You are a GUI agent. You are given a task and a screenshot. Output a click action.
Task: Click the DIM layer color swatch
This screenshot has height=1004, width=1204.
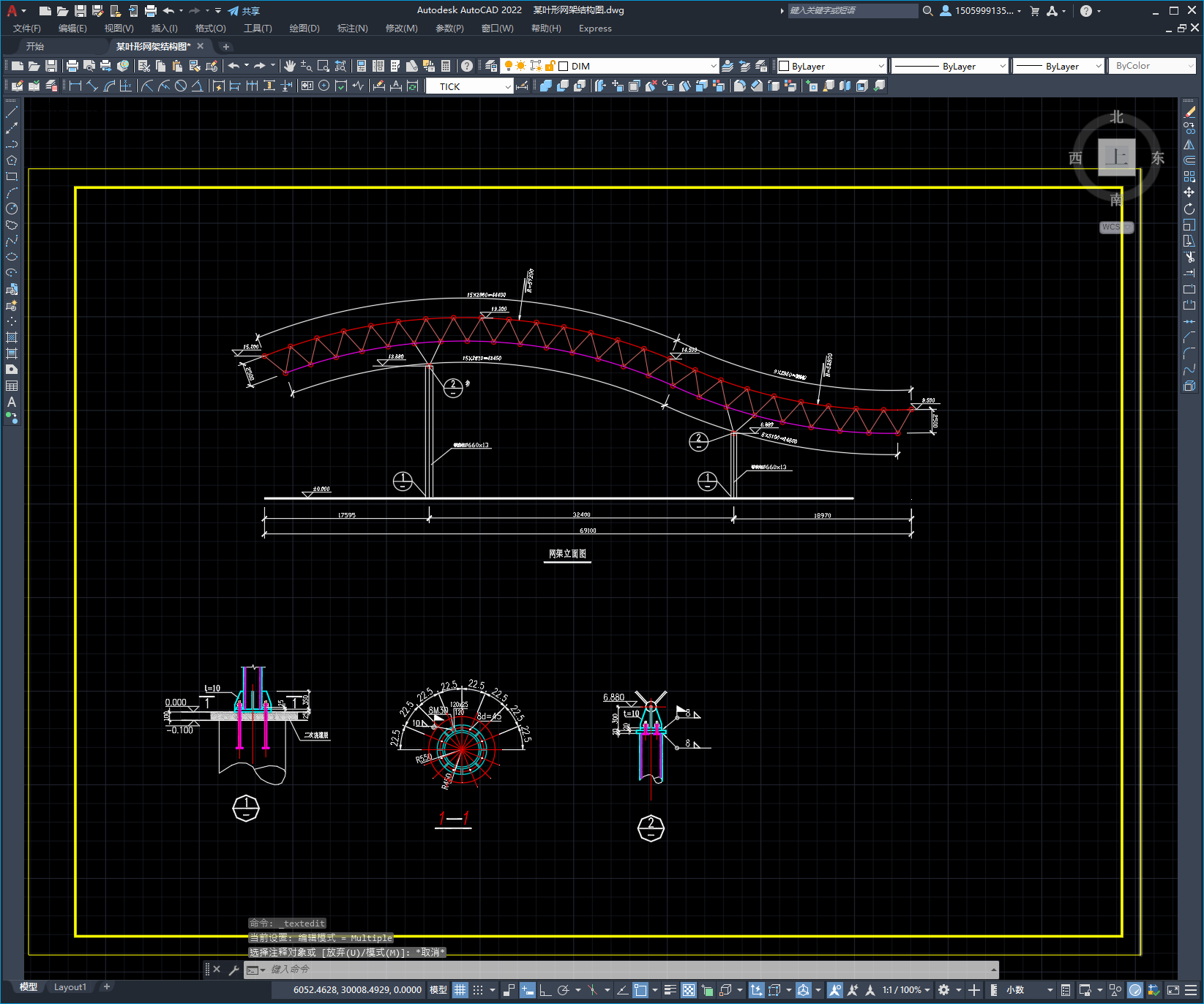[563, 66]
